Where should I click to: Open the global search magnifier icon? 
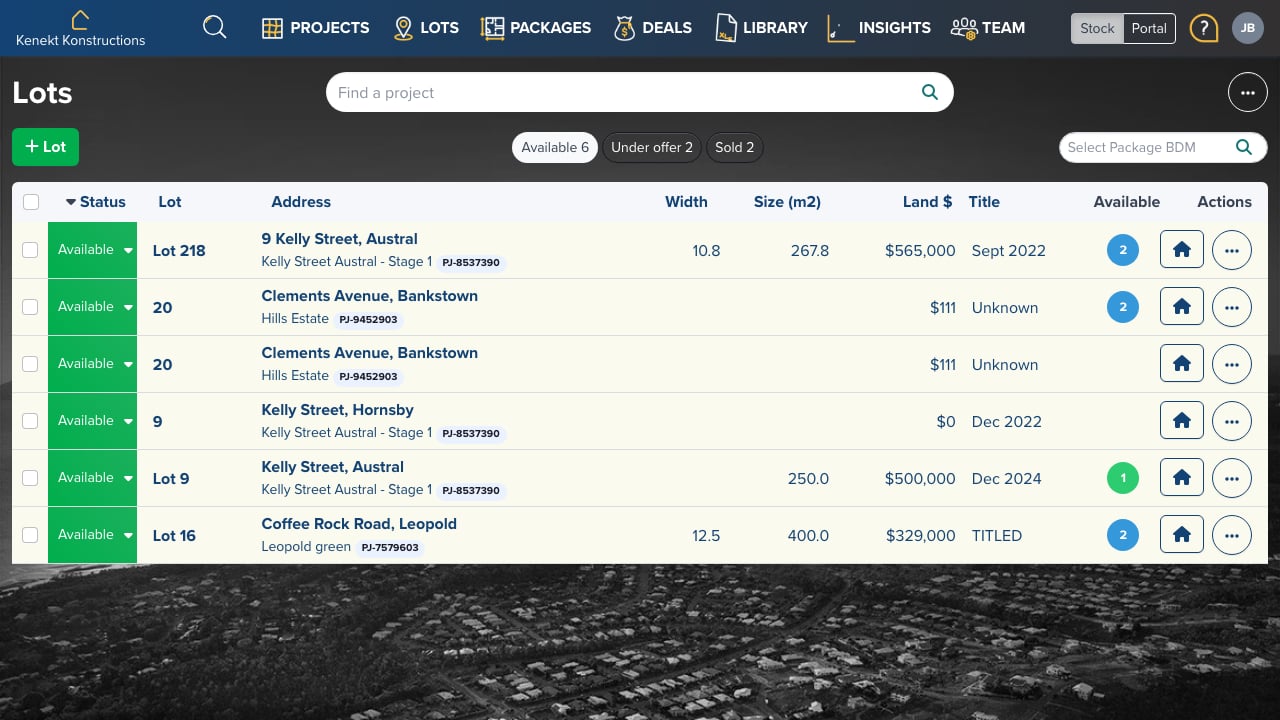click(214, 27)
